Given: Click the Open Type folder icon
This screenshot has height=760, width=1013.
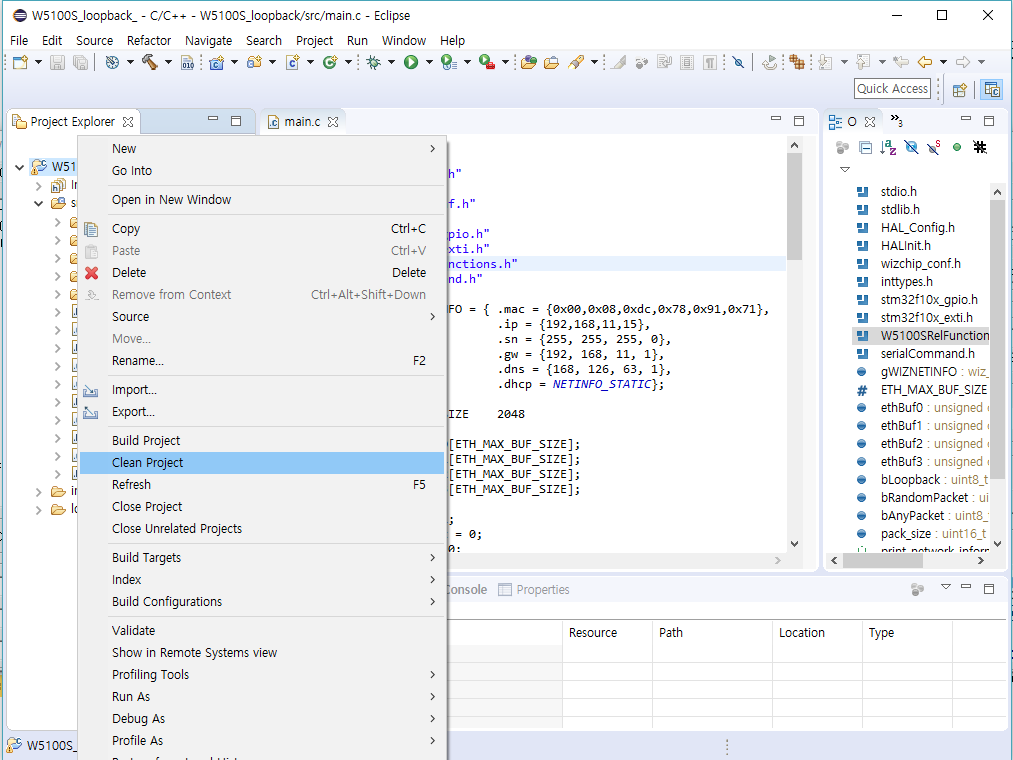Looking at the screenshot, I should pyautogui.click(x=529, y=62).
